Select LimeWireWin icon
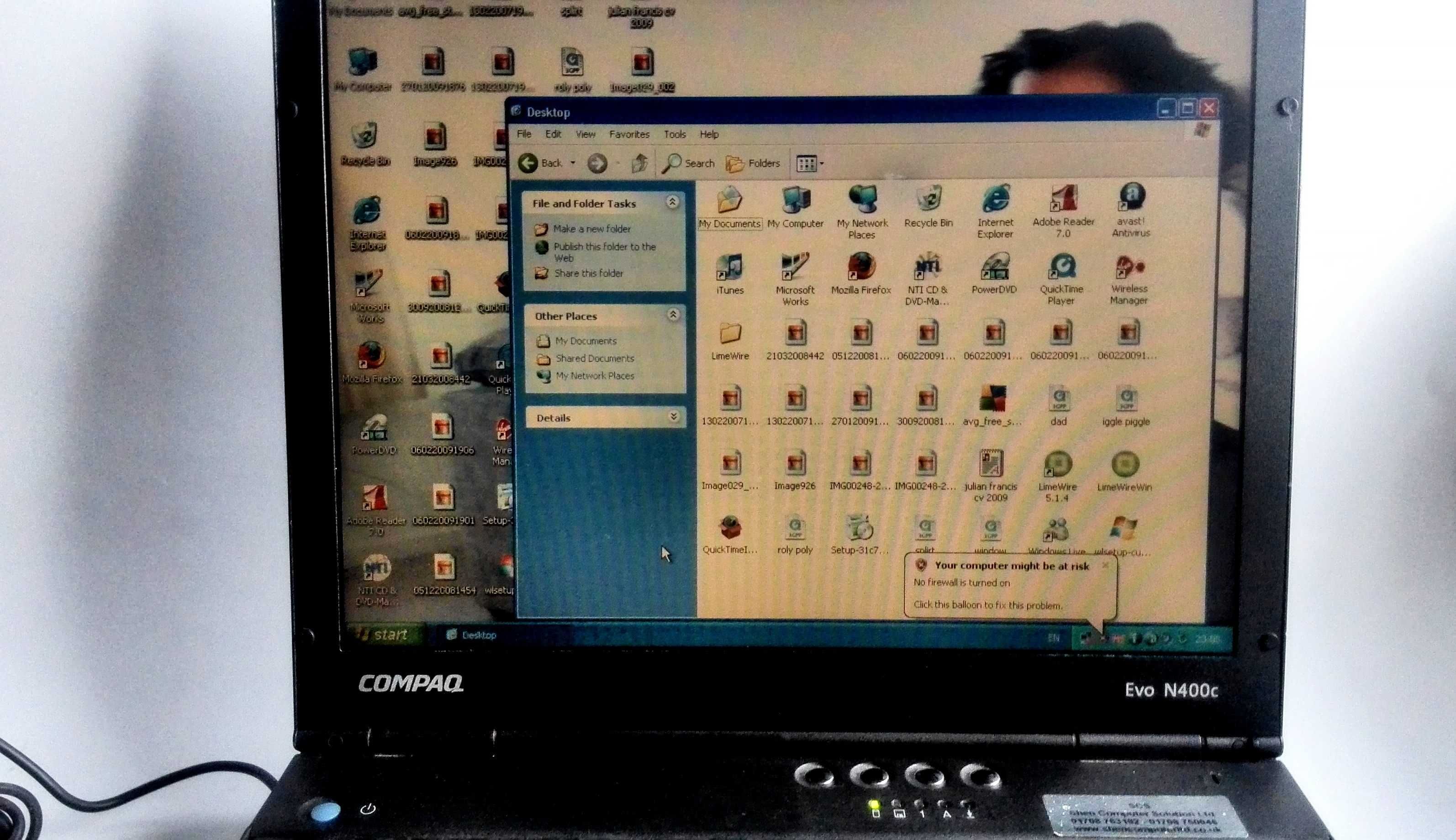The height and width of the screenshot is (840, 1456). pyautogui.click(x=1124, y=471)
